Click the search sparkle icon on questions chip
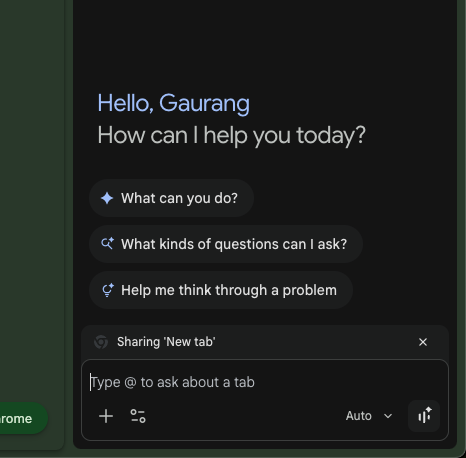 (x=107, y=244)
